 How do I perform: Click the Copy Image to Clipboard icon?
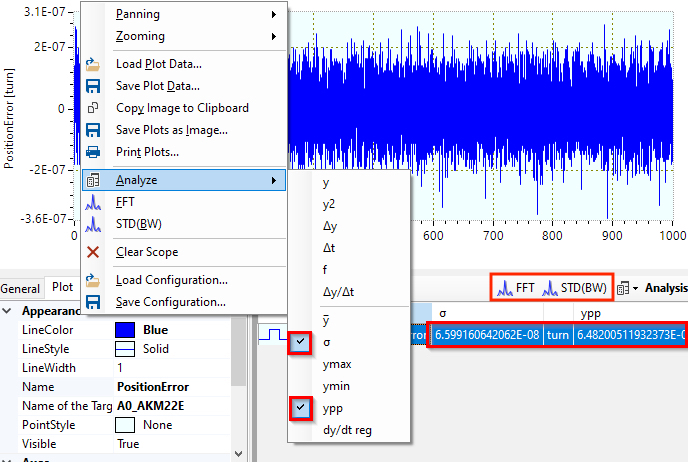(x=93, y=108)
